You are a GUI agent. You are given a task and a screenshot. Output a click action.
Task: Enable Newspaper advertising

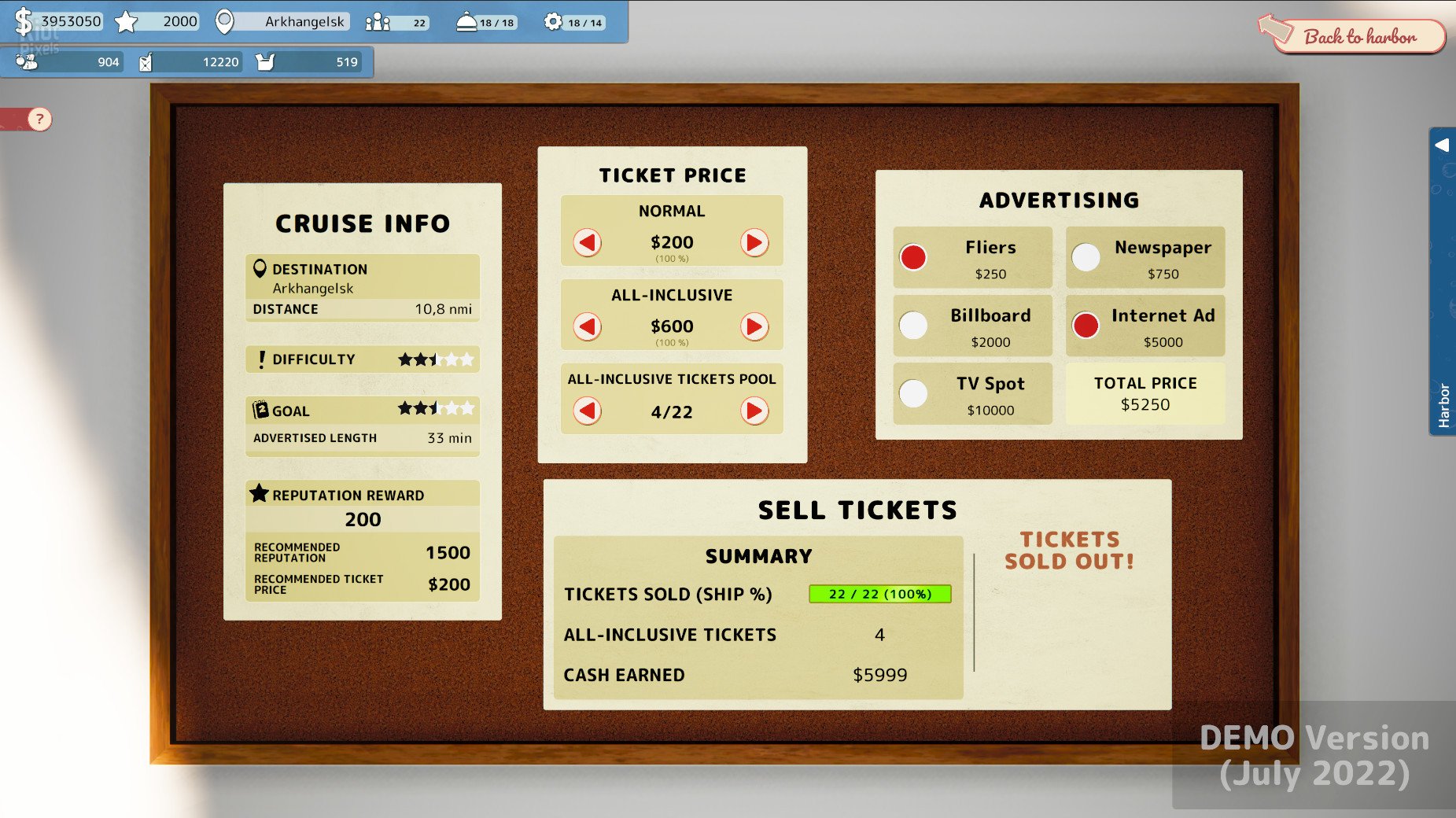[1086, 257]
